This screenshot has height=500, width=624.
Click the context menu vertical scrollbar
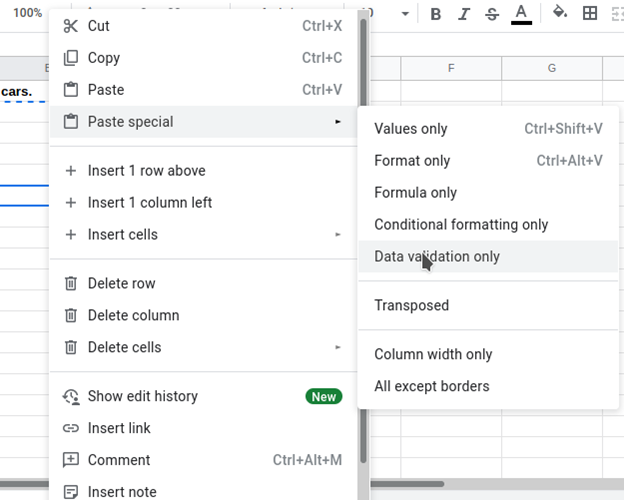pos(363,239)
